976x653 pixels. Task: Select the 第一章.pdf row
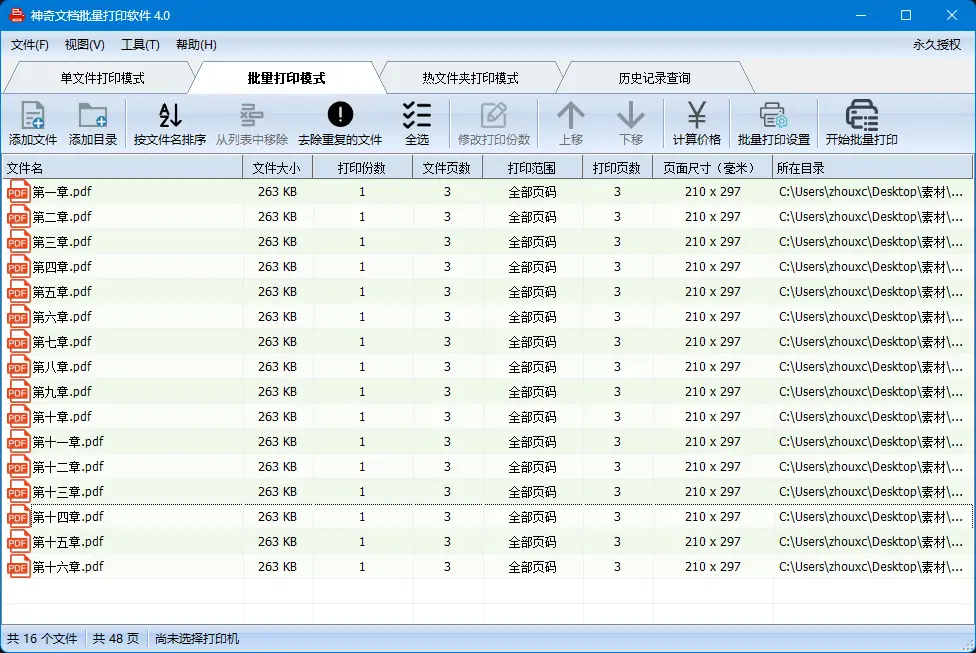point(62,192)
